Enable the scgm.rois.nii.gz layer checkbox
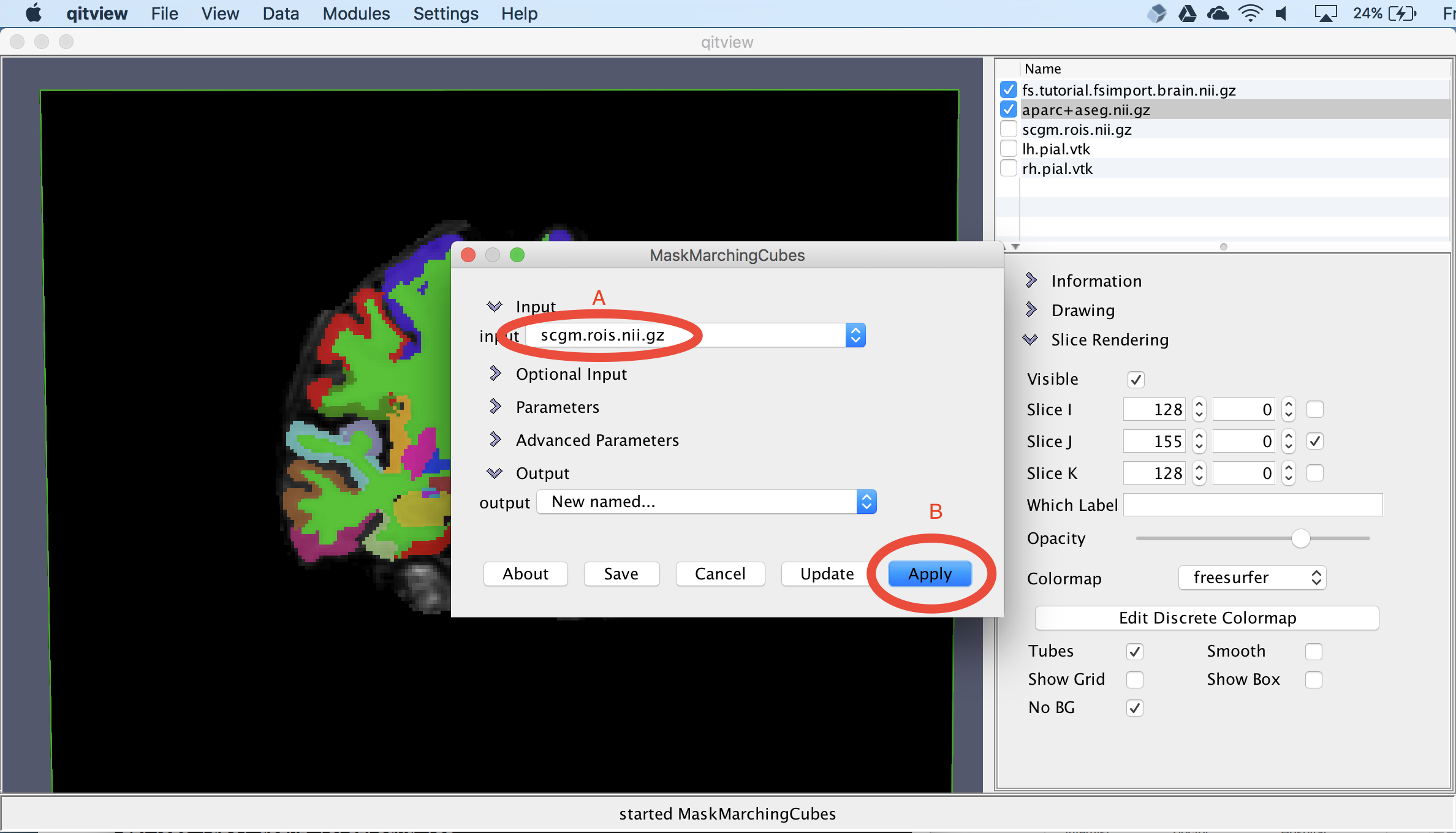Image resolution: width=1456 pixels, height=833 pixels. [x=1009, y=129]
